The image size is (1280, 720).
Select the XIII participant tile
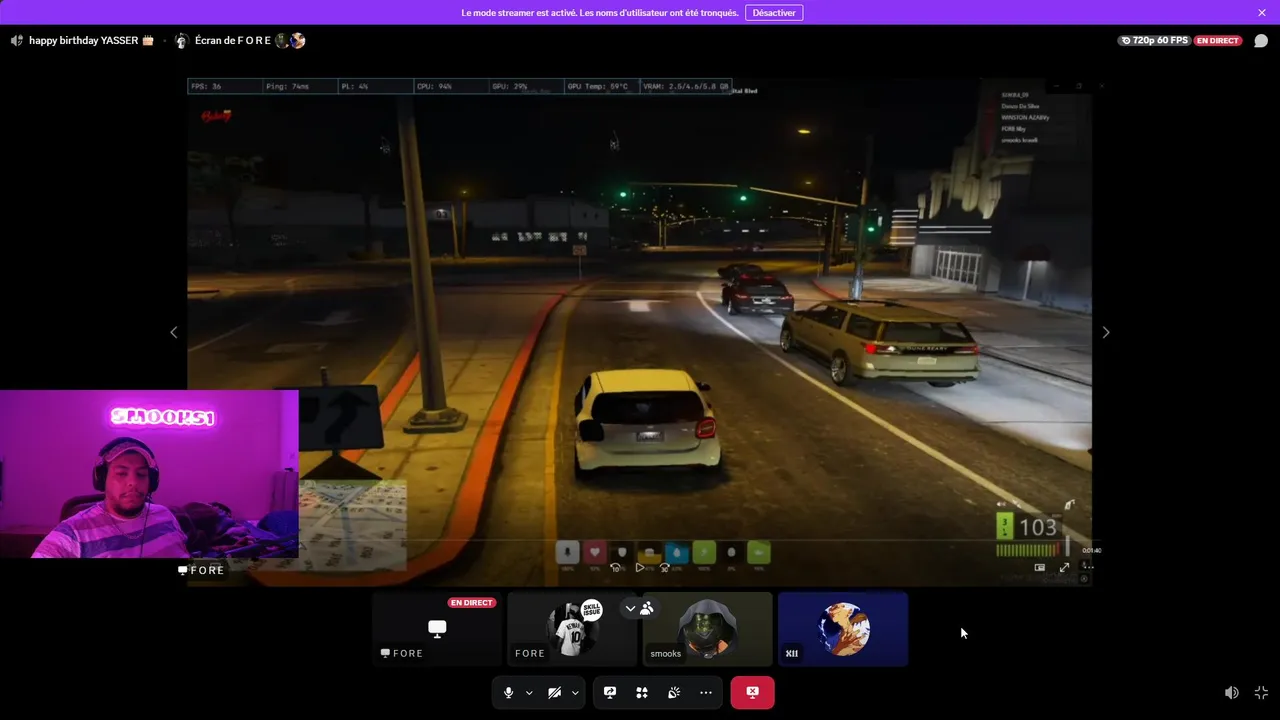point(843,629)
